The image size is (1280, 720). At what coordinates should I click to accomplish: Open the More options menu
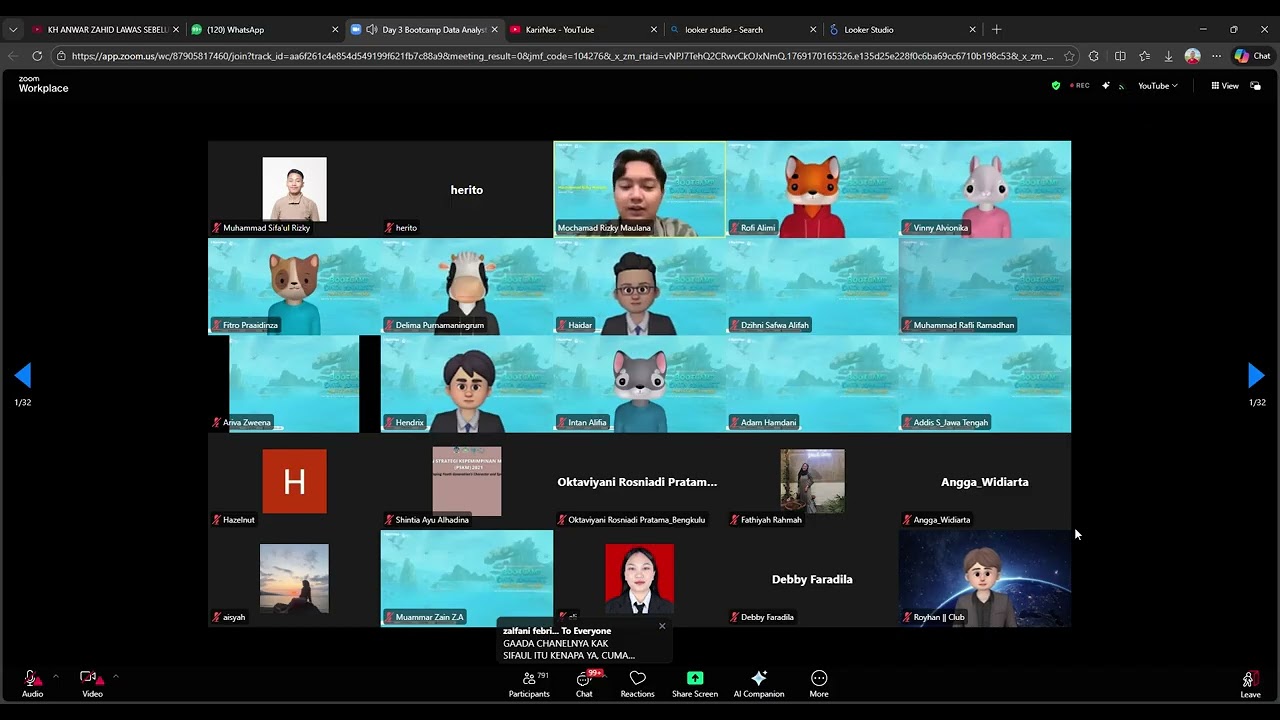tap(819, 684)
